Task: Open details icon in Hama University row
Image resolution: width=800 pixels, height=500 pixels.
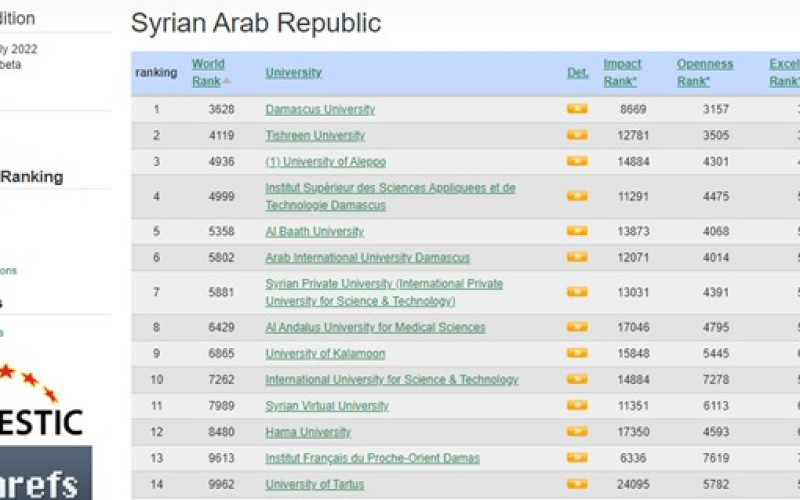Action: [577, 432]
